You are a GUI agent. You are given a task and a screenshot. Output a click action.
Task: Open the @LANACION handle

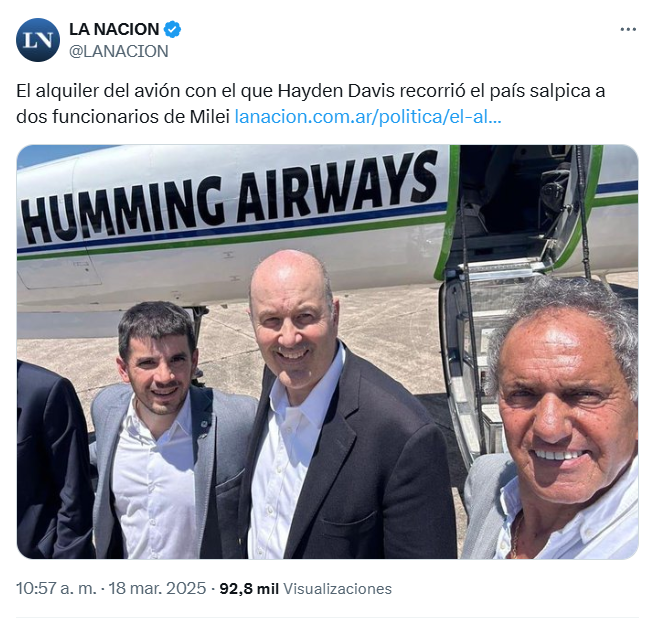pos(119,51)
